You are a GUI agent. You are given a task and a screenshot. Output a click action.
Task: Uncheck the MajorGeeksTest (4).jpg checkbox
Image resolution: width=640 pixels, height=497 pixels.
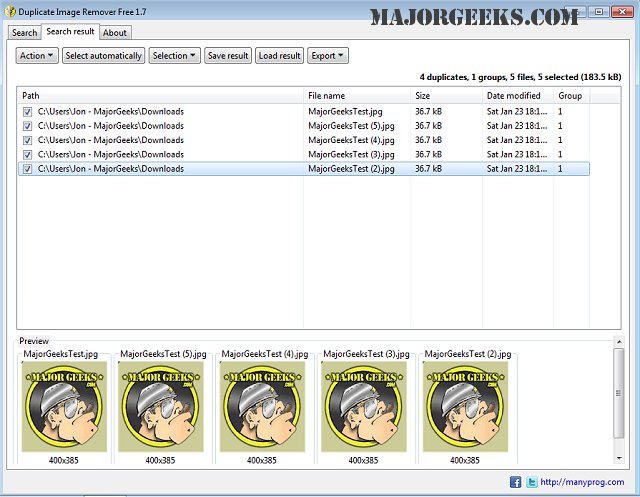click(x=27, y=140)
